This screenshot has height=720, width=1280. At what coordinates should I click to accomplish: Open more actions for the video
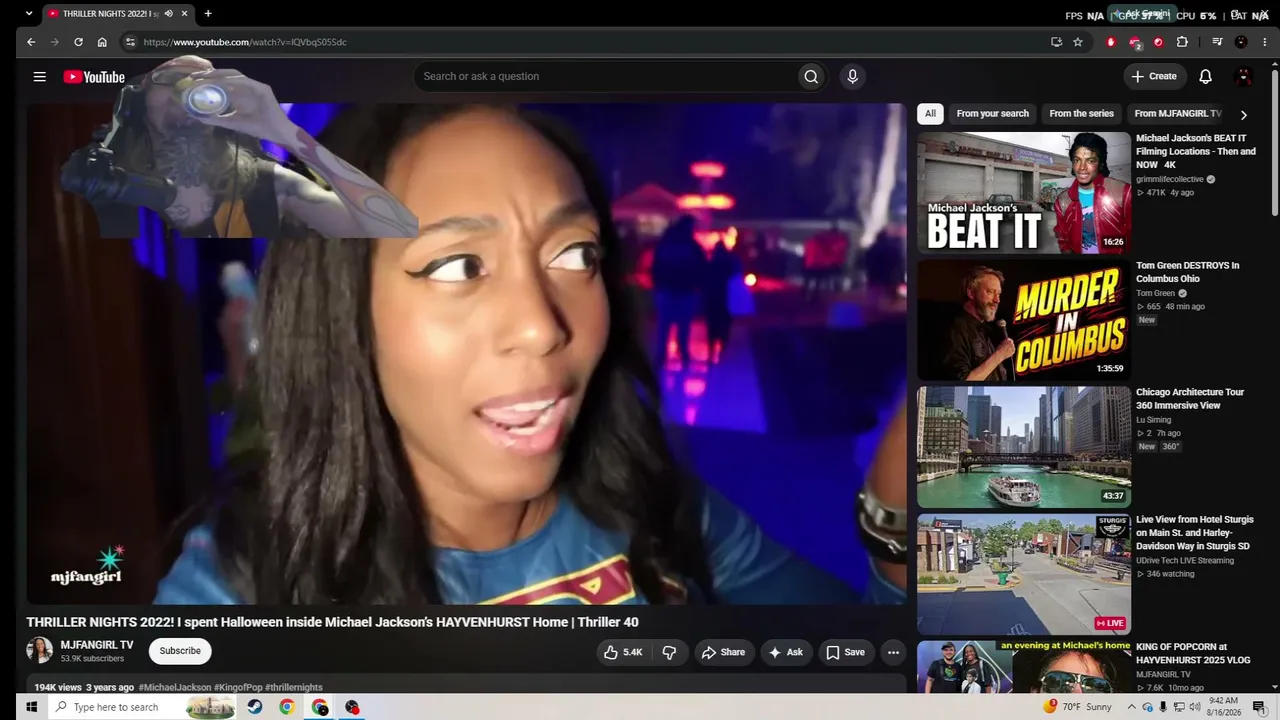pos(893,652)
